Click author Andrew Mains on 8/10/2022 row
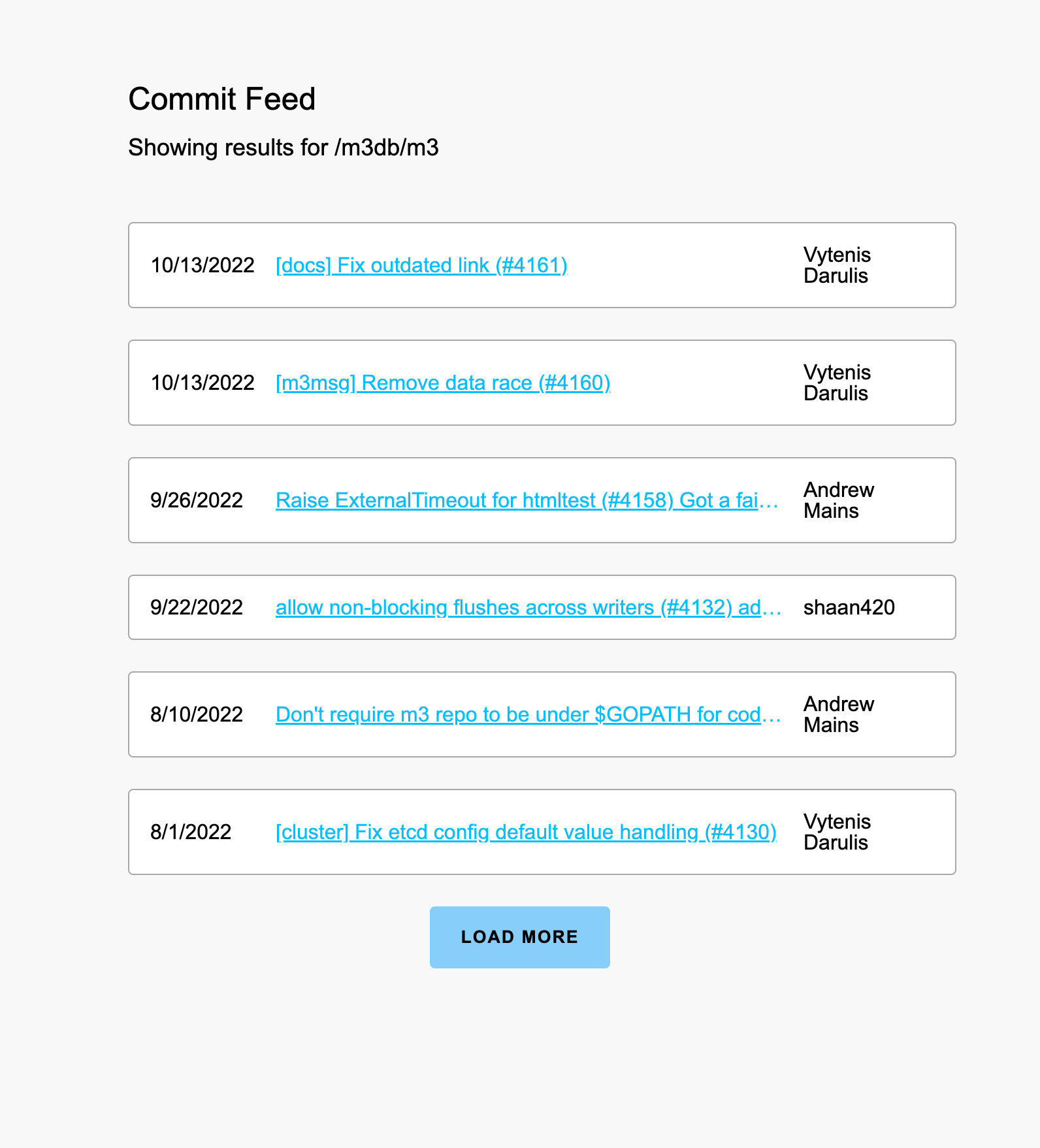Image resolution: width=1040 pixels, height=1148 pixels. [x=839, y=714]
